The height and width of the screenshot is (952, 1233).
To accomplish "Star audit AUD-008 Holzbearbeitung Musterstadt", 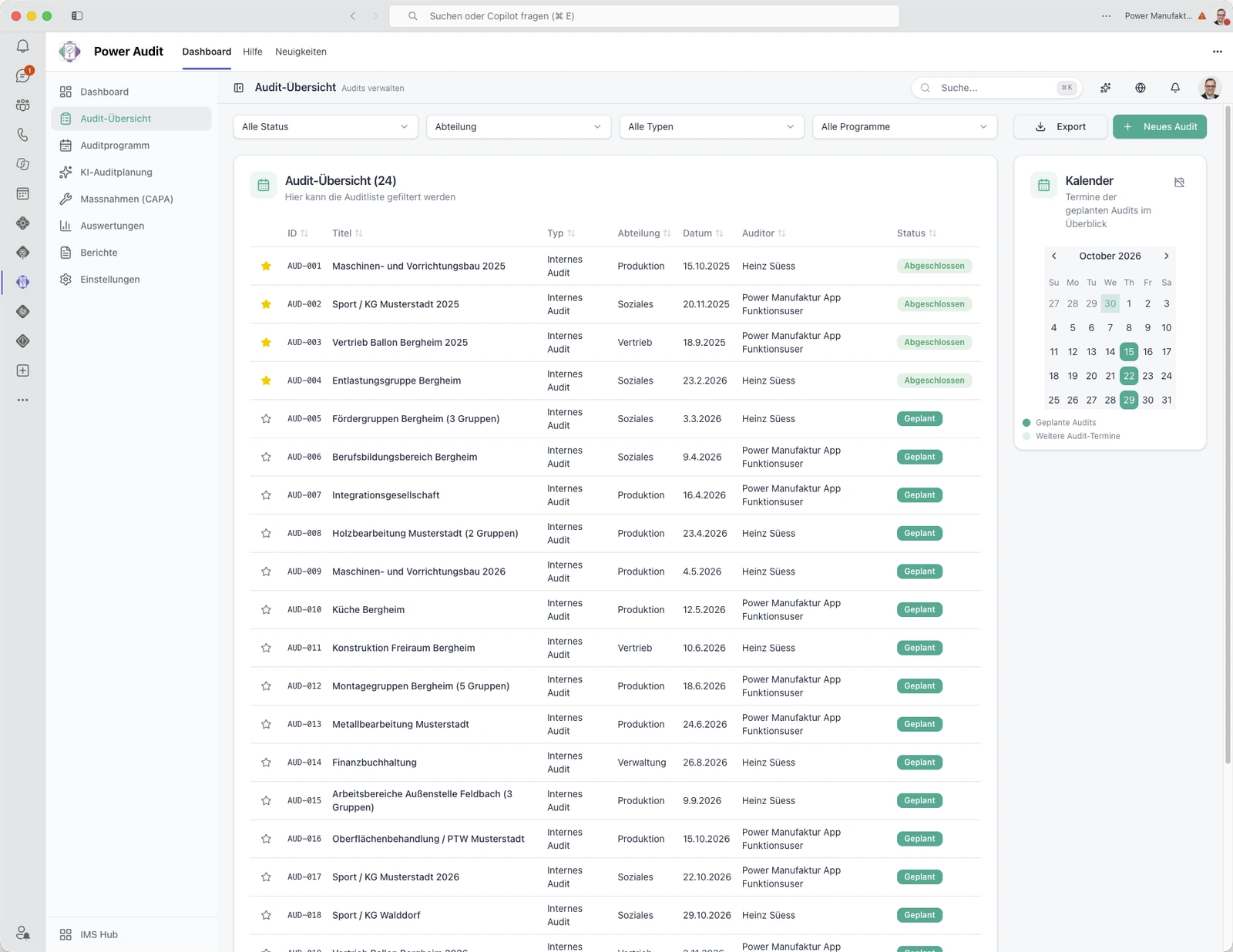I will [266, 533].
